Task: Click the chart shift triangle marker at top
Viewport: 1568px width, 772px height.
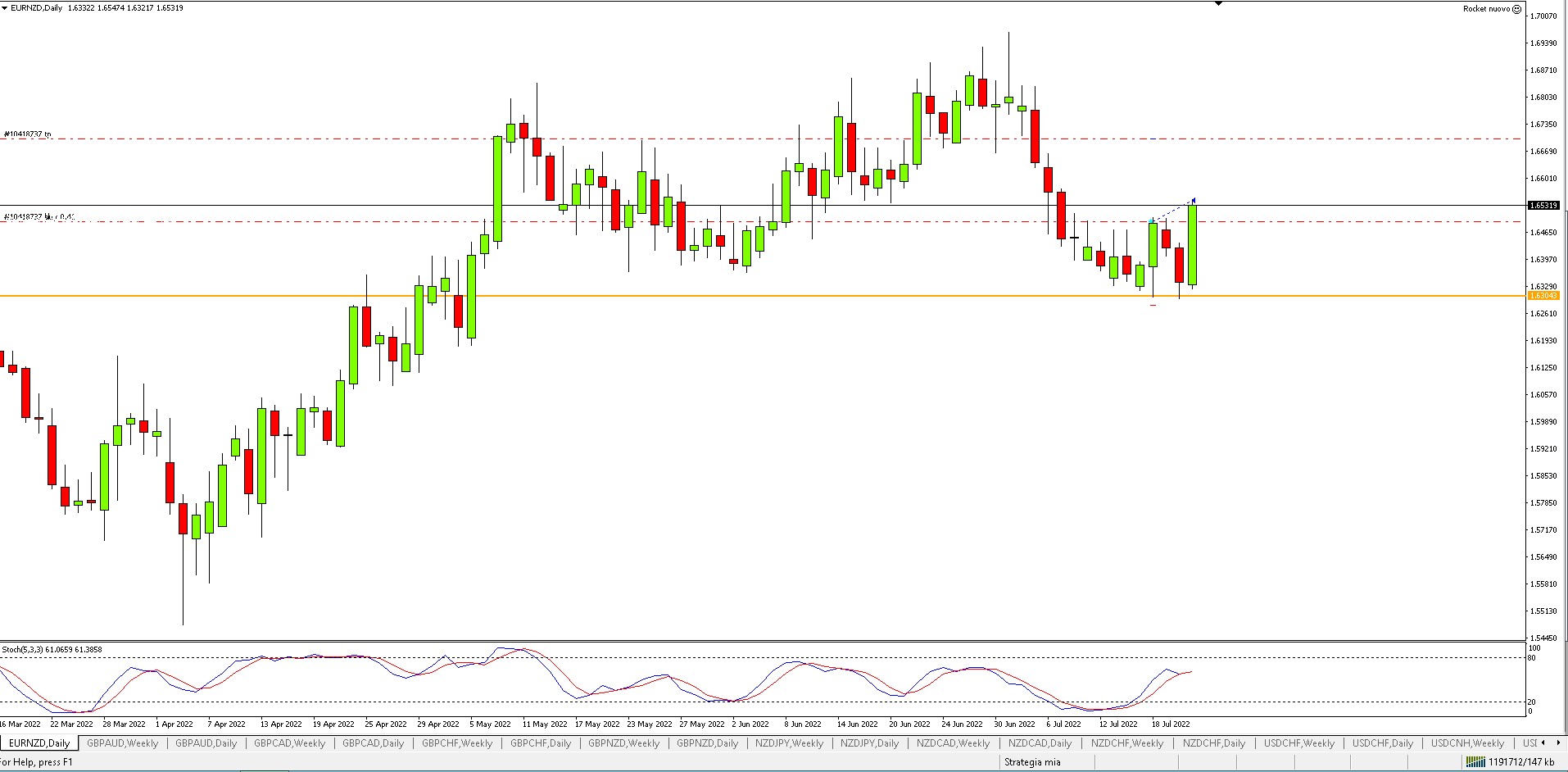Action: pos(1218,4)
